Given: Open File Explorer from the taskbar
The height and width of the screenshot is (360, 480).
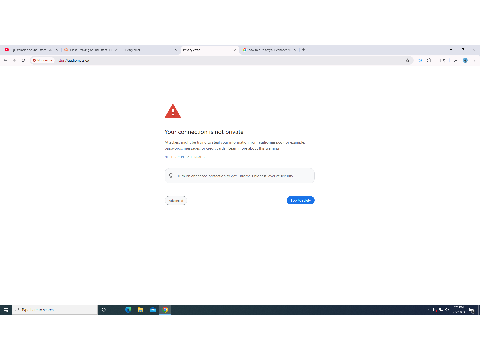Looking at the screenshot, I should (x=140, y=310).
